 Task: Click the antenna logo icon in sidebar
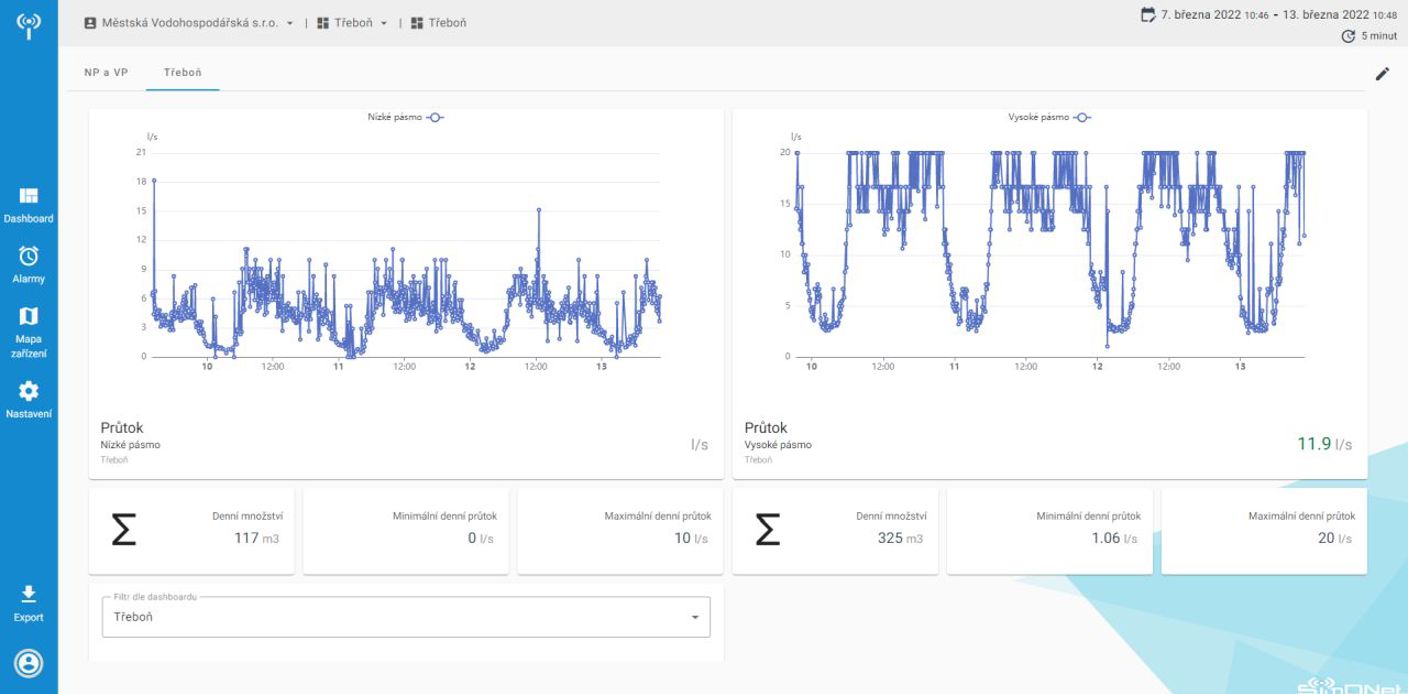[29, 26]
